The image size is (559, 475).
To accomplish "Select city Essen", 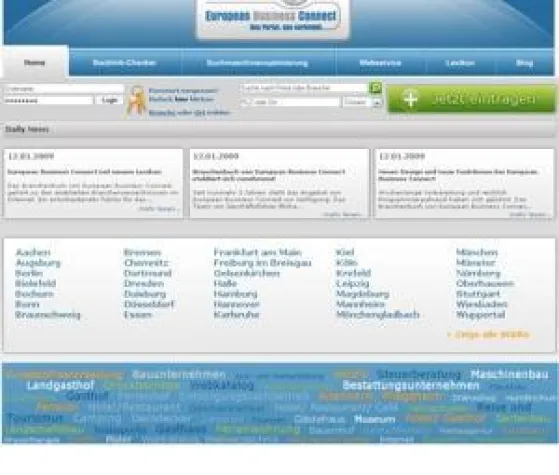I will (x=138, y=315).
